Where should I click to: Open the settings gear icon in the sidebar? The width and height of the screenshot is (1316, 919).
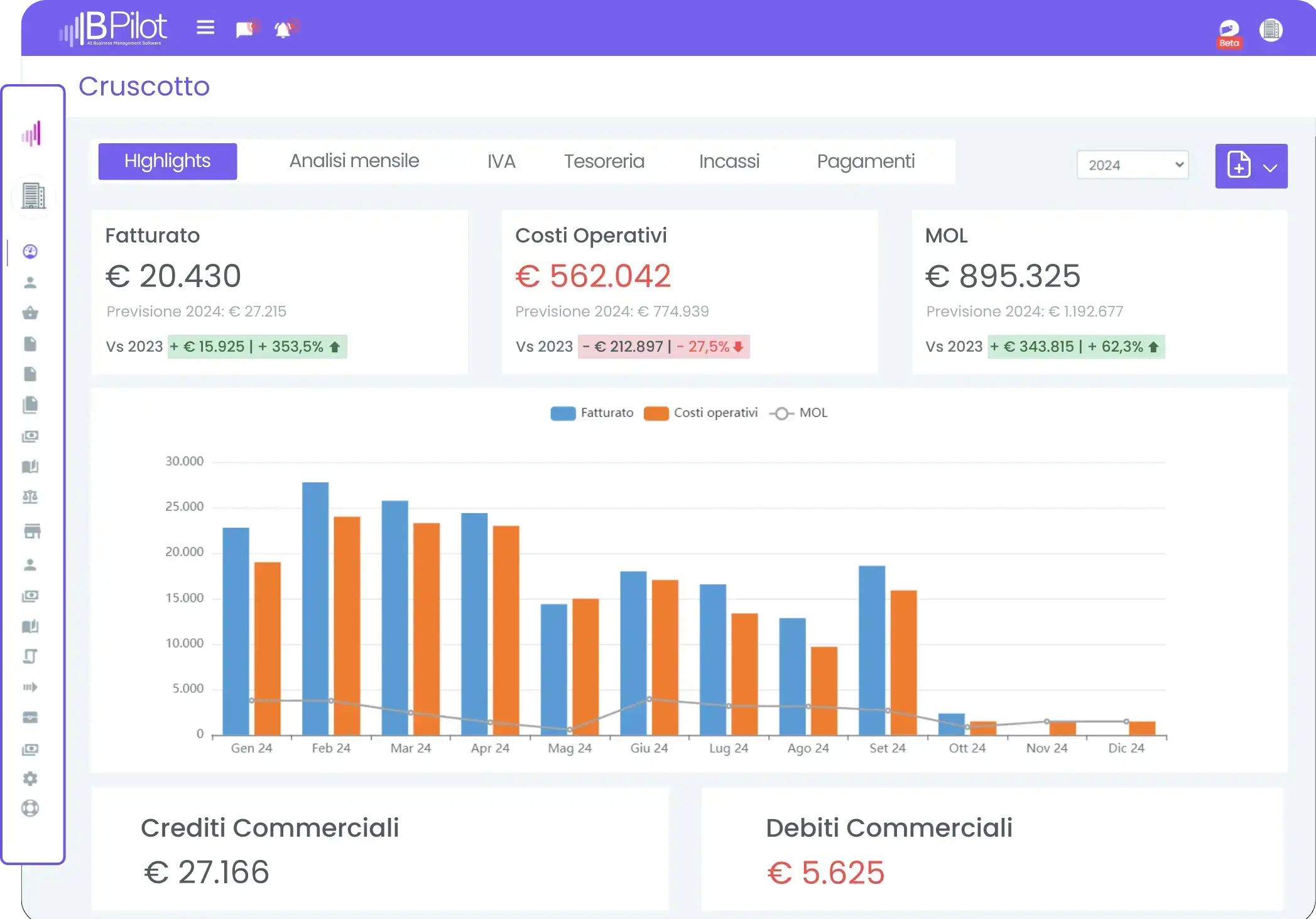30,778
